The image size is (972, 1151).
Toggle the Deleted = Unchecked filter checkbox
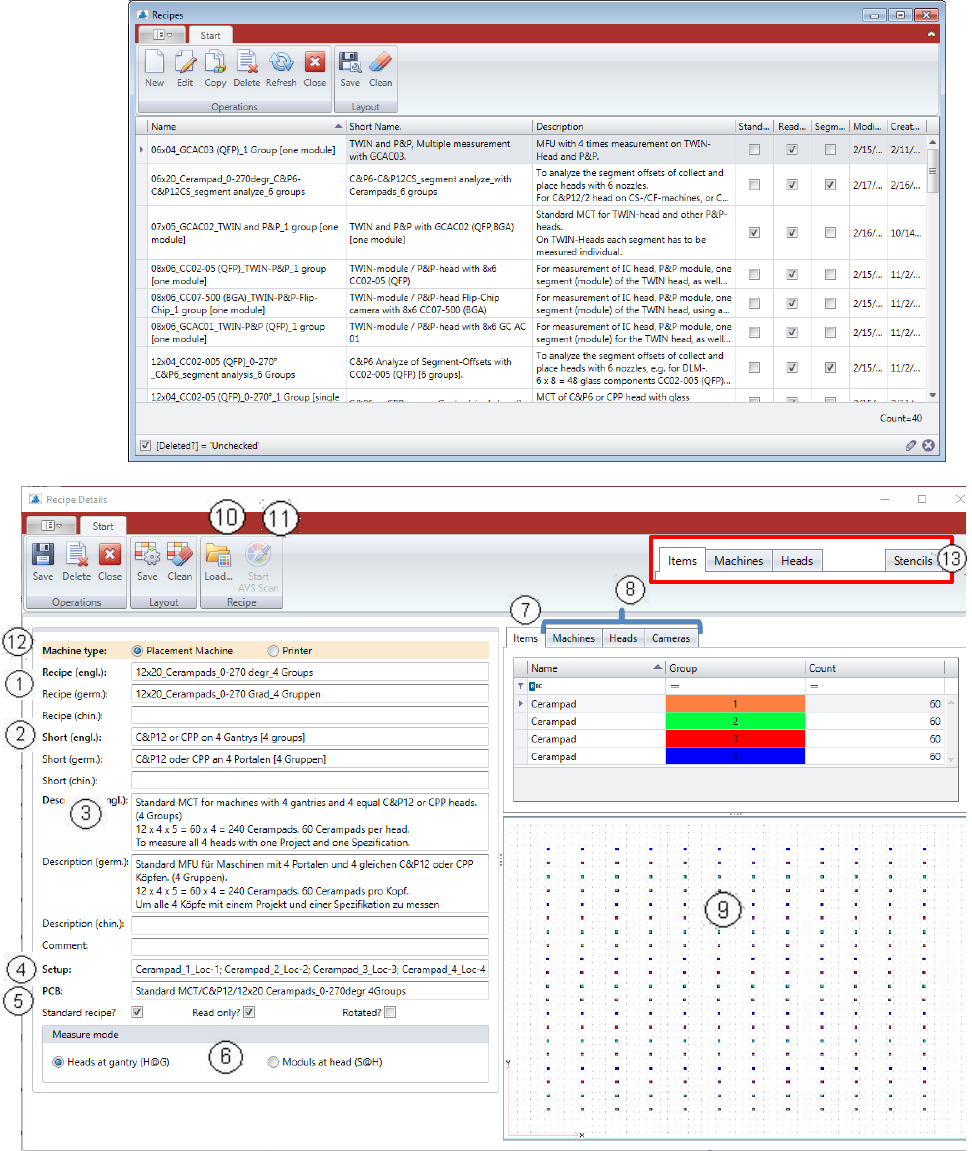(x=145, y=446)
